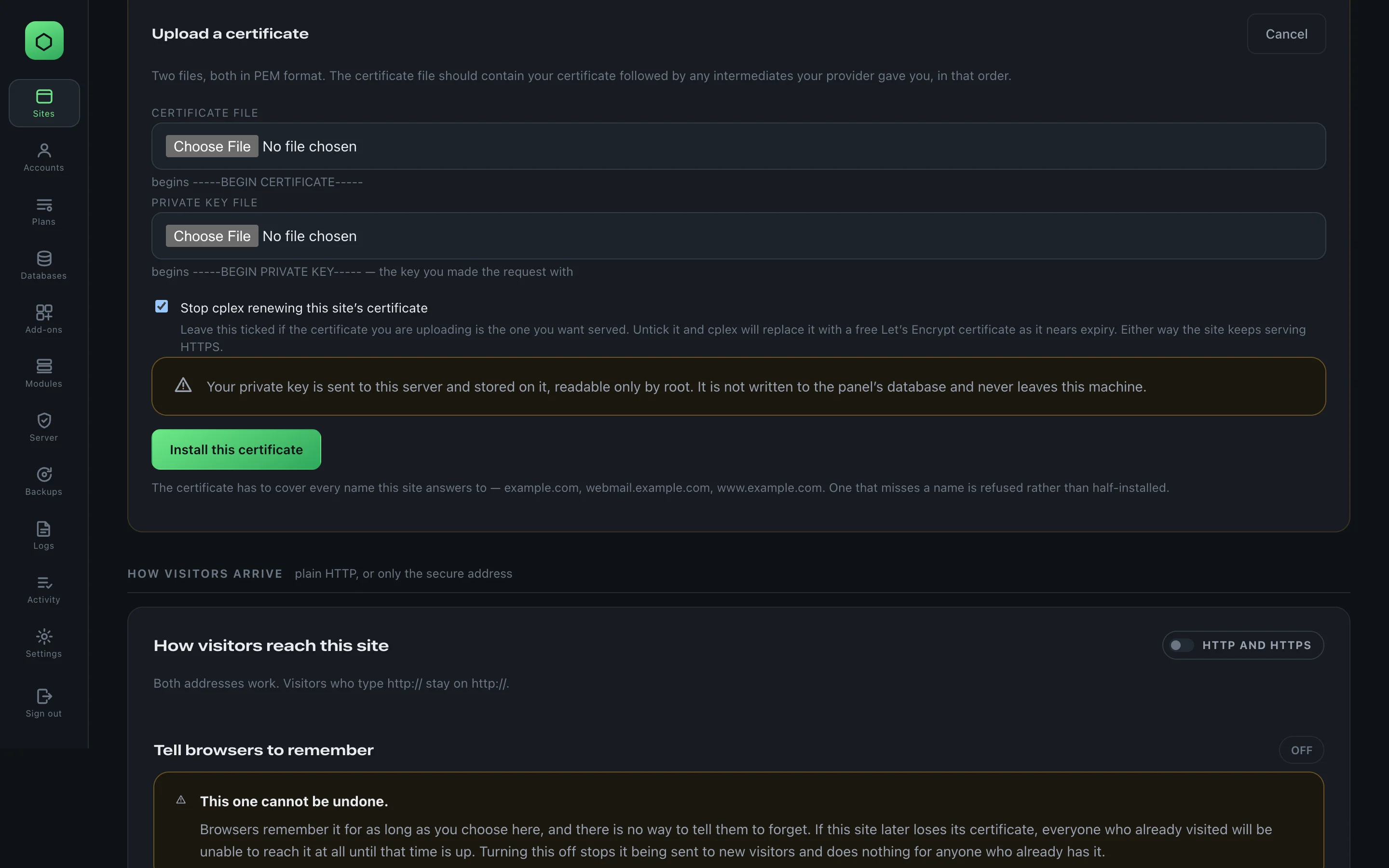Screen dimensions: 1389x868
Task: Select the Databases icon
Action: [x=44, y=265]
